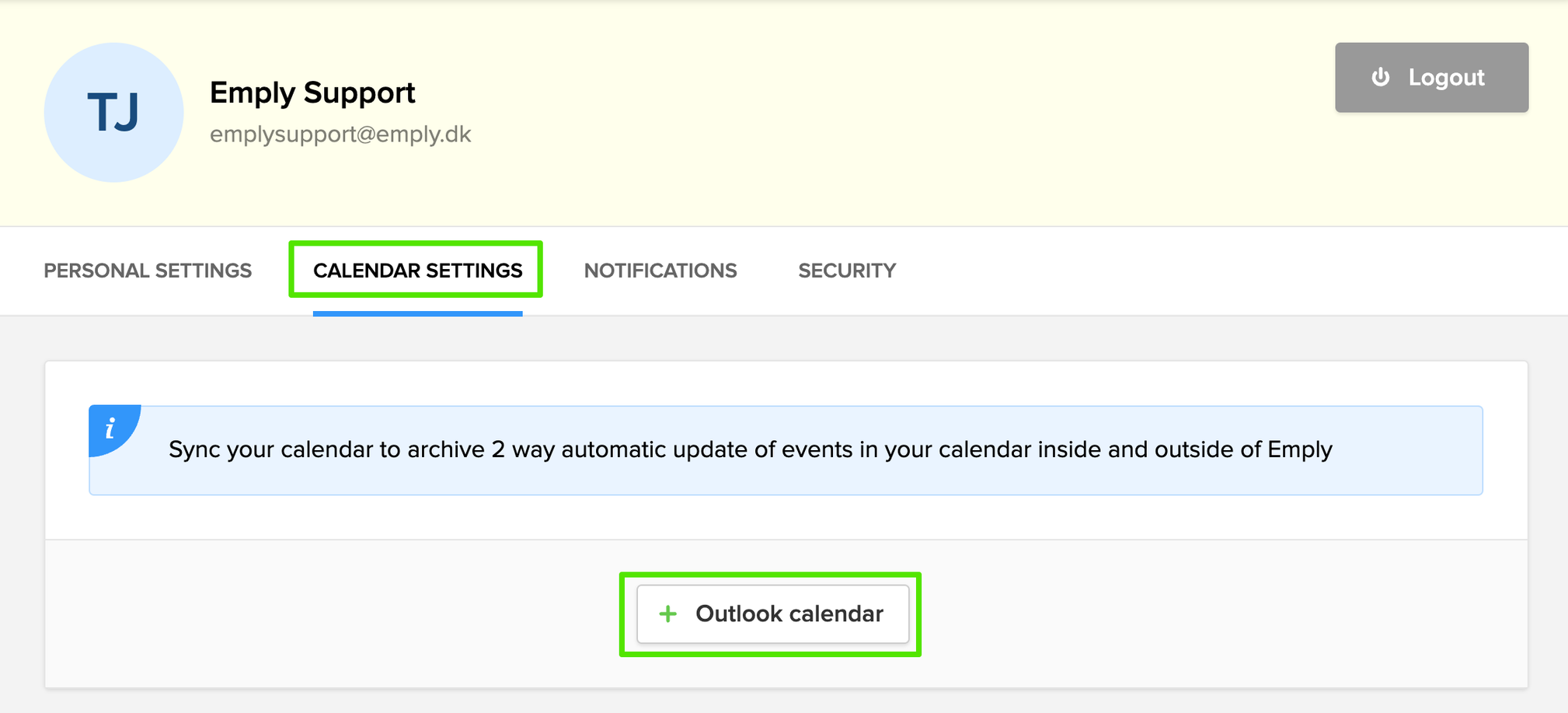This screenshot has width=1568, height=713.
Task: Click the calendar sync info message text
Action: click(x=750, y=449)
